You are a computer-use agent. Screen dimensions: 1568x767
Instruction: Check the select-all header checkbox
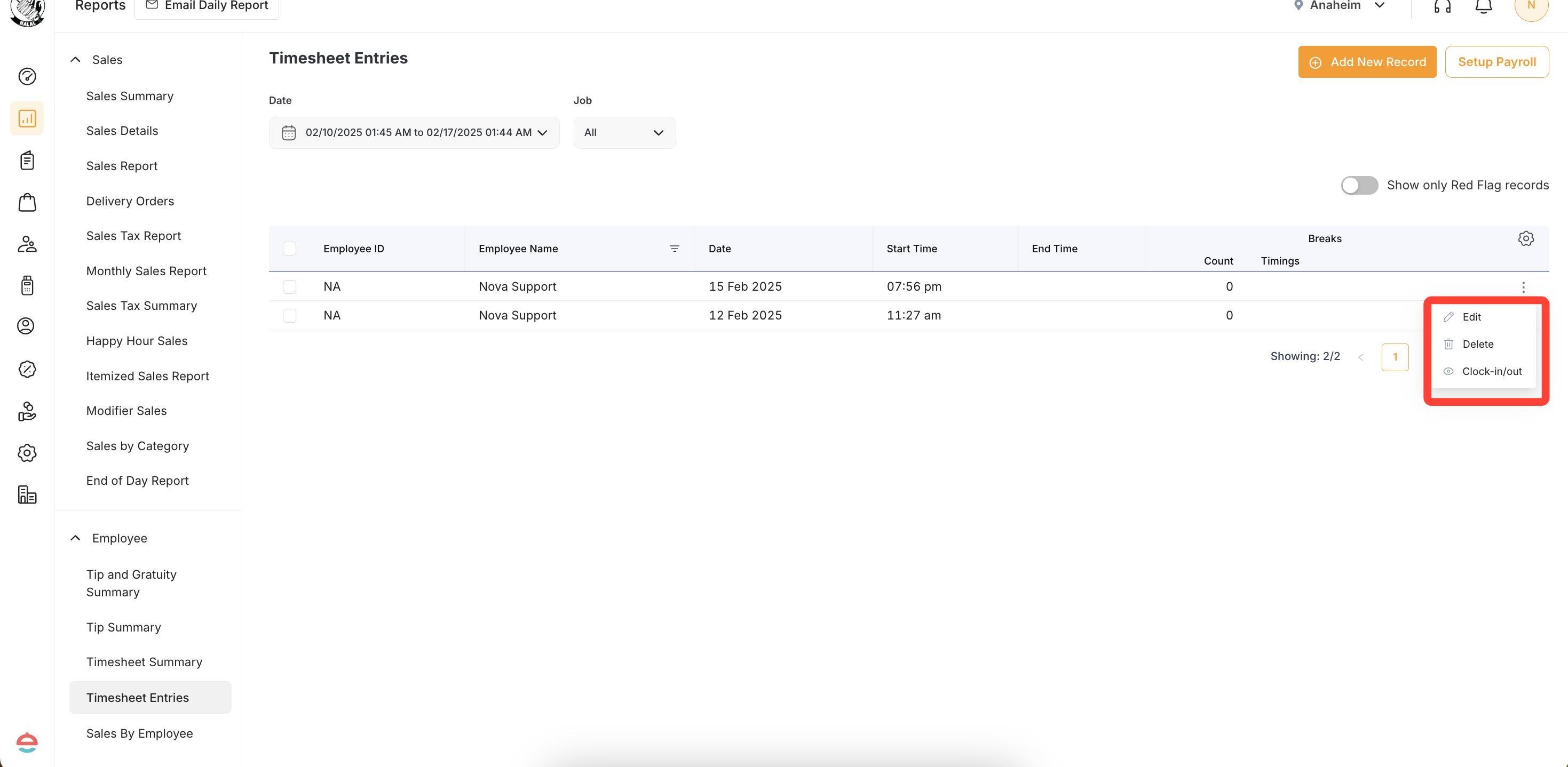pyautogui.click(x=290, y=249)
